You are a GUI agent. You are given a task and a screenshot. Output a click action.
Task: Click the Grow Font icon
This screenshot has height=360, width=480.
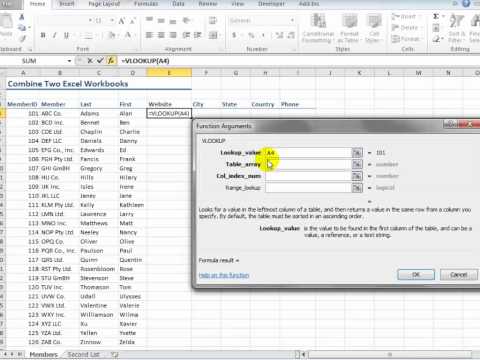[x=121, y=21]
